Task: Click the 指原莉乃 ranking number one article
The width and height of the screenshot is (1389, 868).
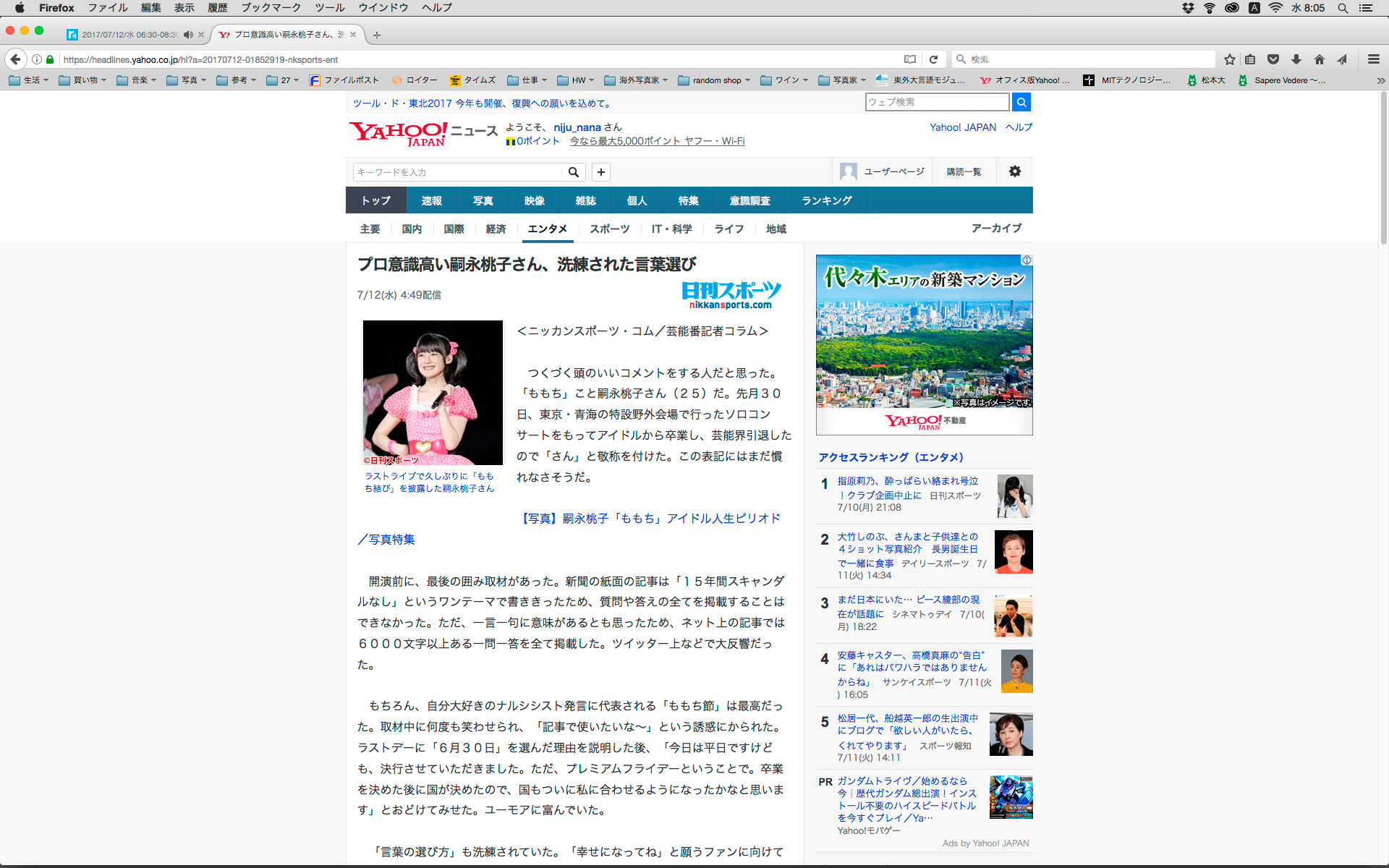Action: tap(907, 481)
